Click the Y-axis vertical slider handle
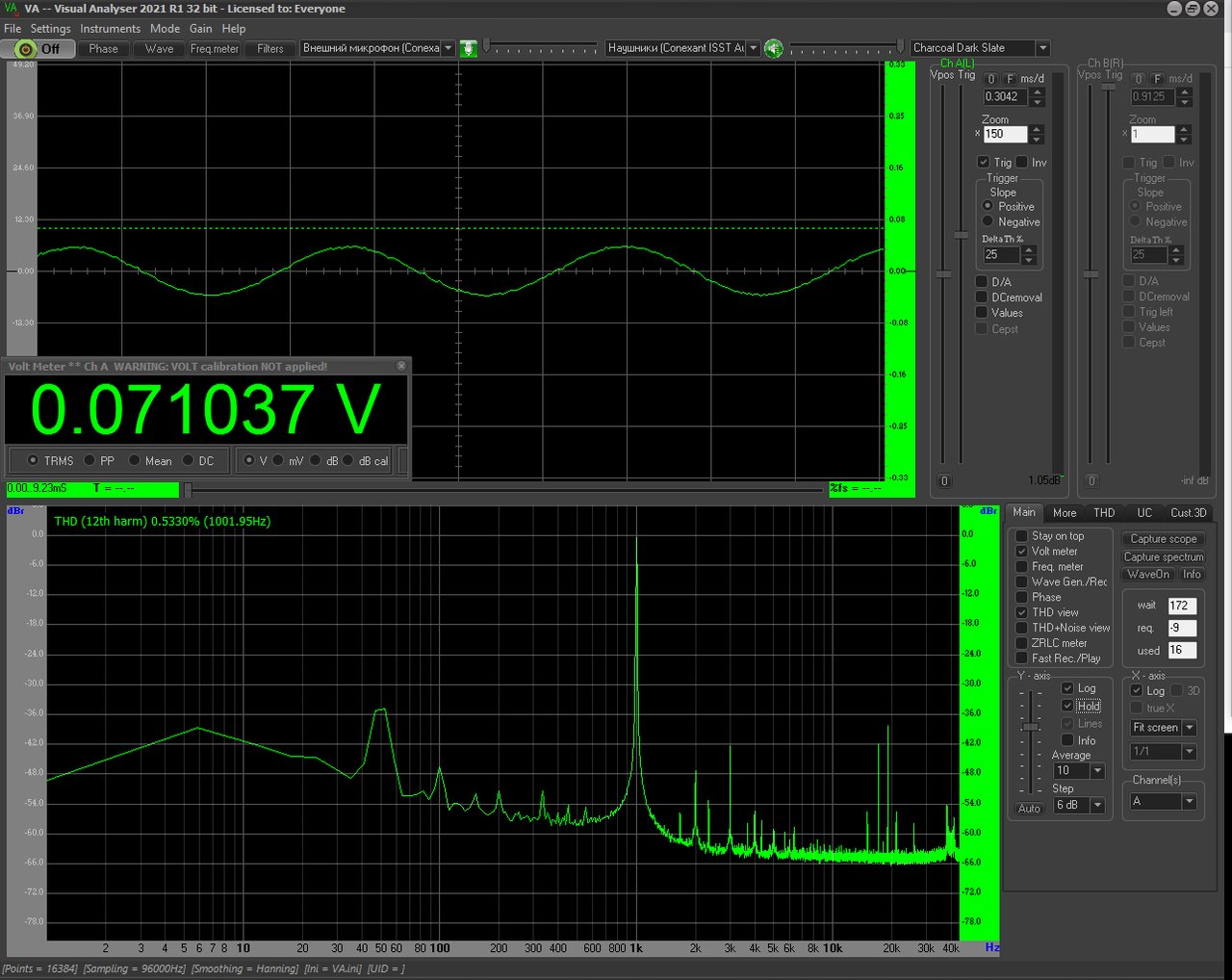This screenshot has height=980, width=1232. [x=1030, y=727]
